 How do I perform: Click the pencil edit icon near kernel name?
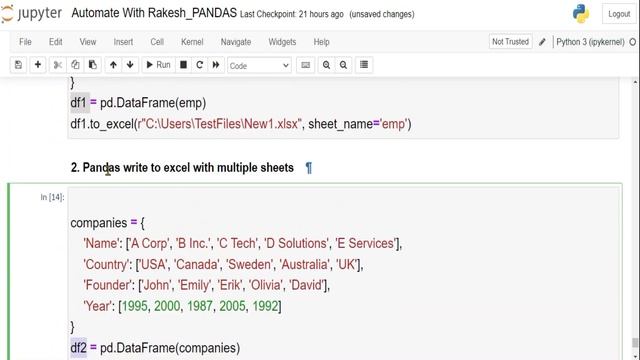pyautogui.click(x=542, y=42)
